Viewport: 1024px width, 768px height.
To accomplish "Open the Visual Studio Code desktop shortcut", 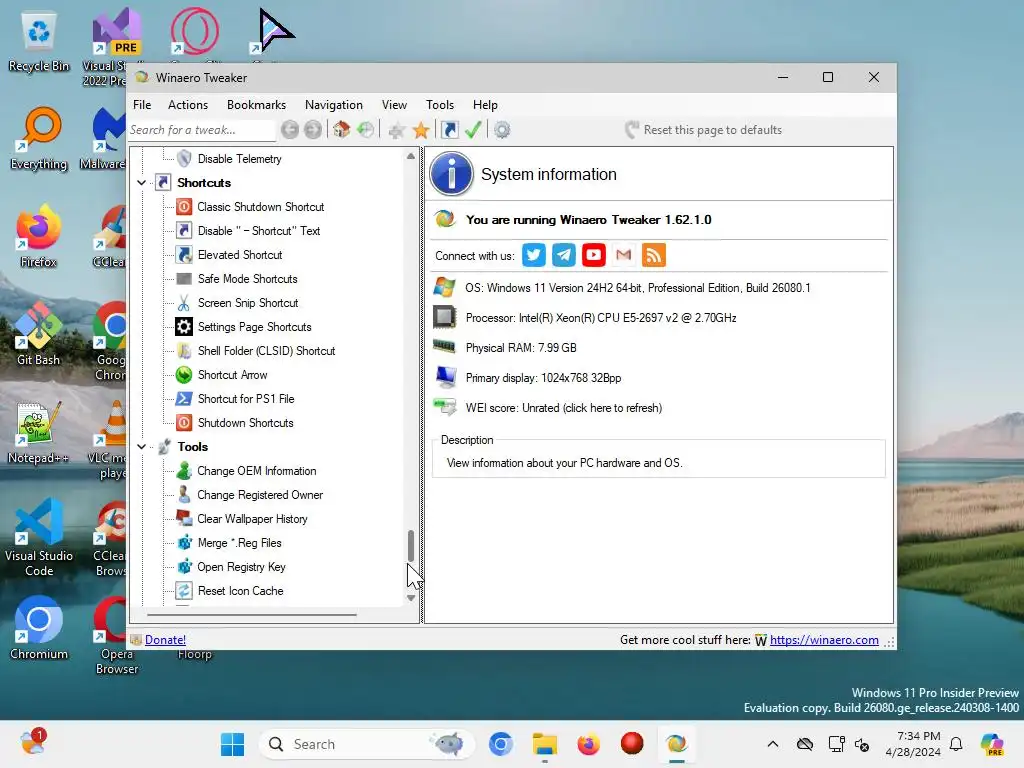I will tap(39, 537).
